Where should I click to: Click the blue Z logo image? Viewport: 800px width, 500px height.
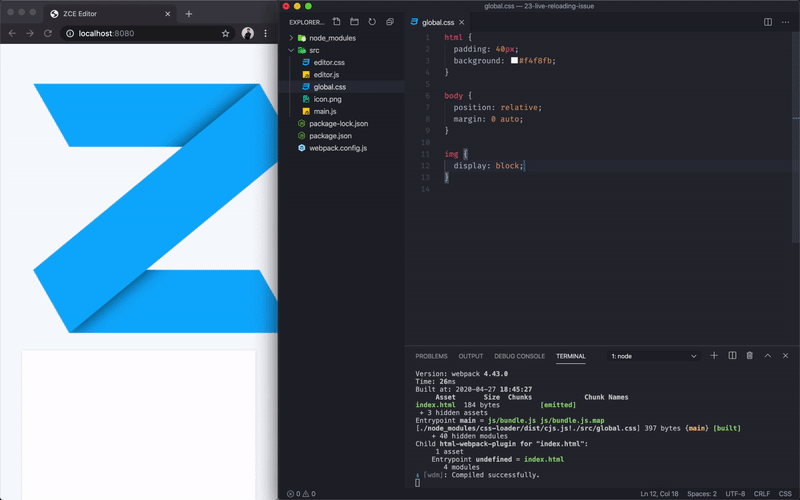[156, 208]
